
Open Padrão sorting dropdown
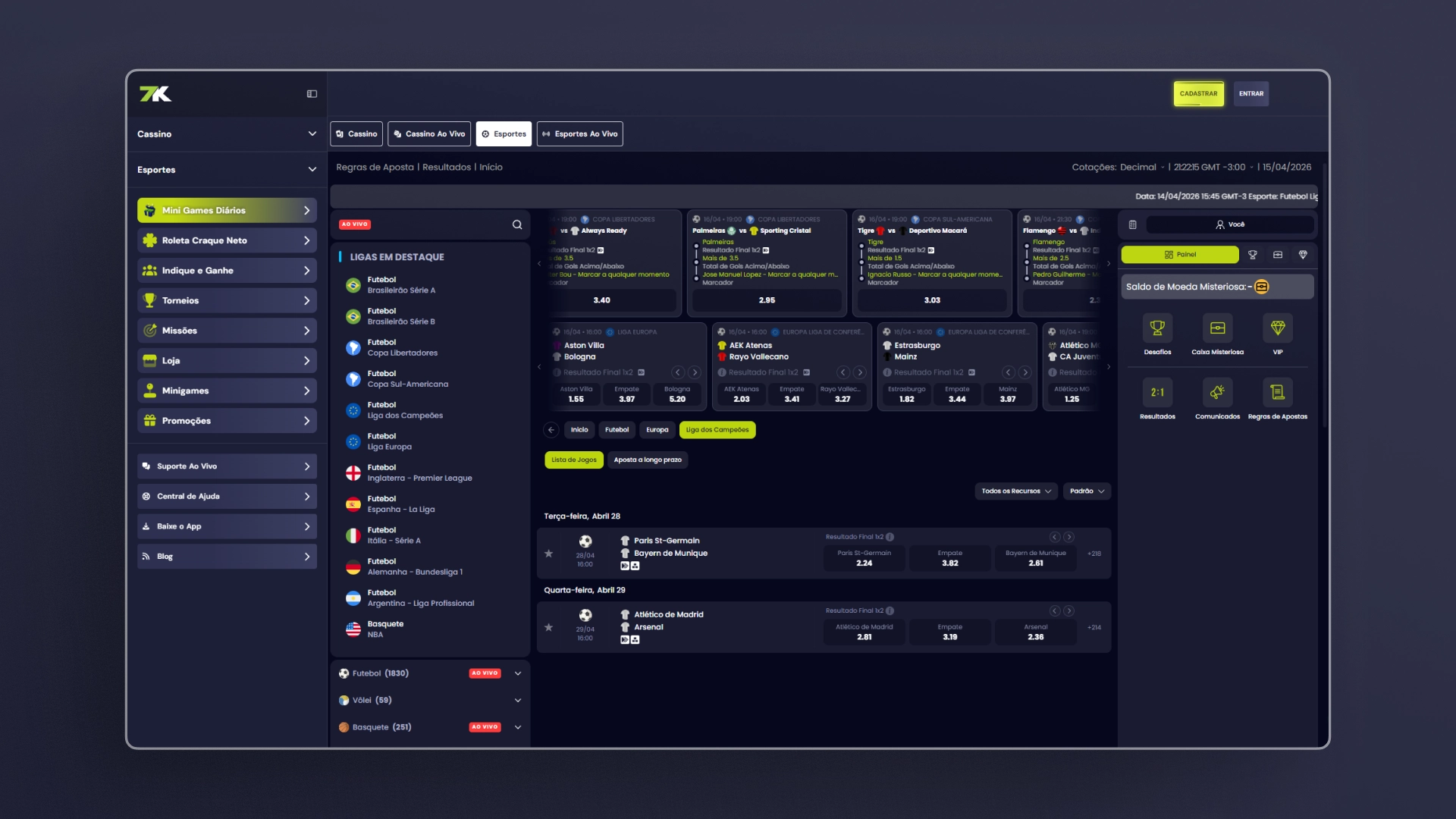pyautogui.click(x=1087, y=491)
